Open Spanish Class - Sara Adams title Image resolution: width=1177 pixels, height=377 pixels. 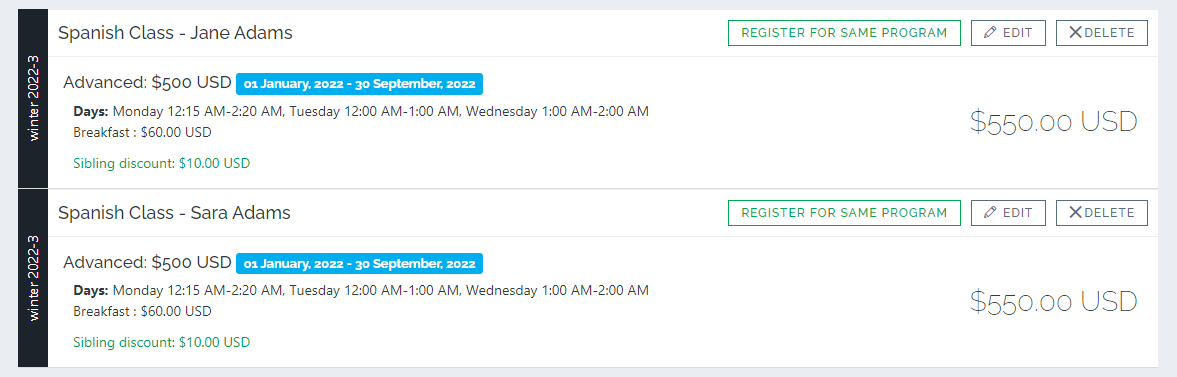pos(174,213)
